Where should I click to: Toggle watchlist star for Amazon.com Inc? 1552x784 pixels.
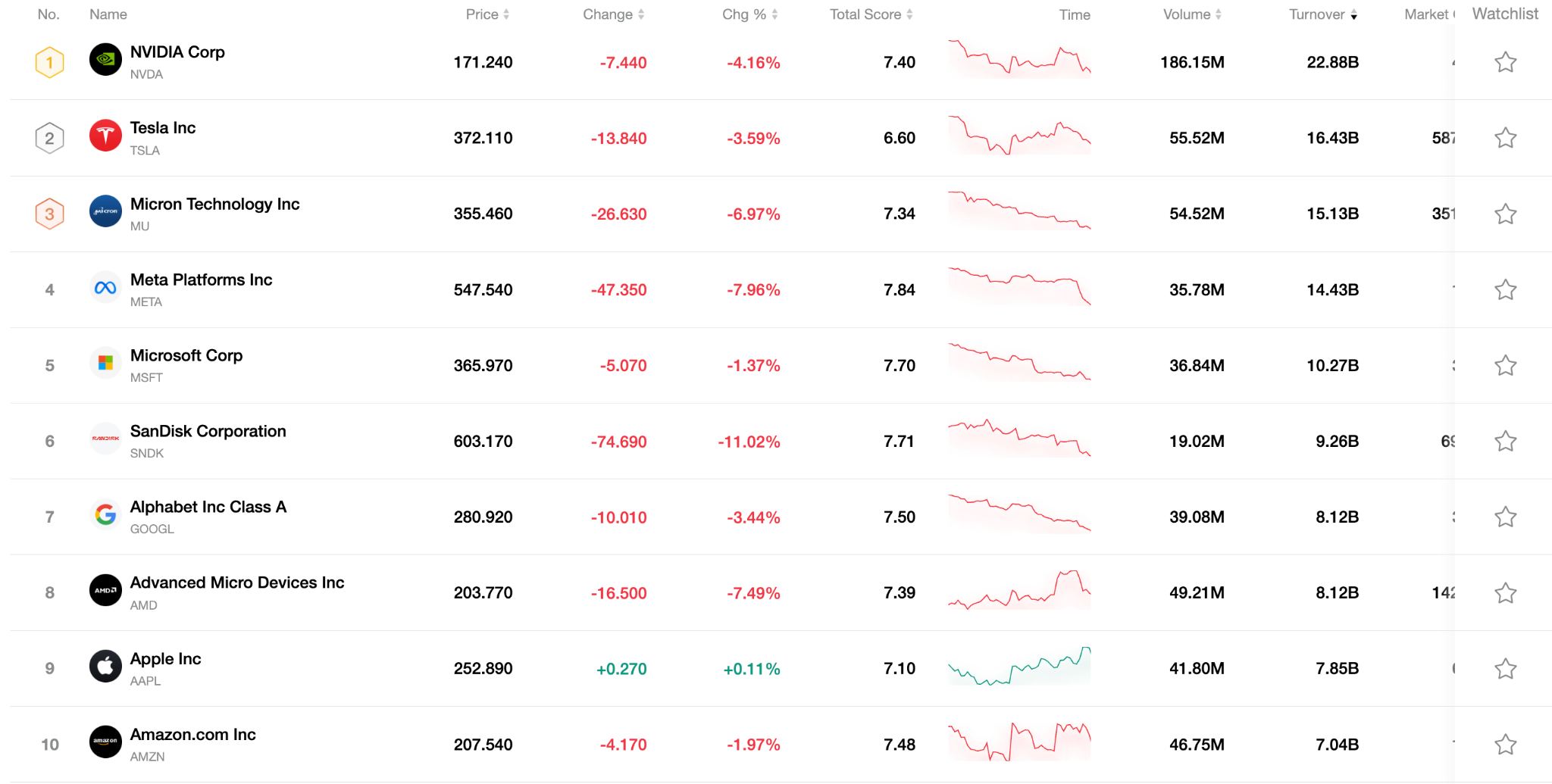[1505, 744]
